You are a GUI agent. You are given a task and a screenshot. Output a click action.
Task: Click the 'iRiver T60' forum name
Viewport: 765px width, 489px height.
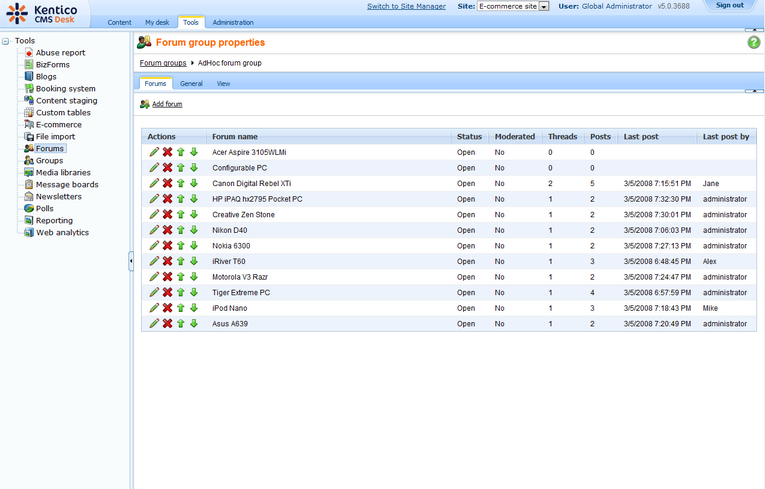[x=229, y=262]
